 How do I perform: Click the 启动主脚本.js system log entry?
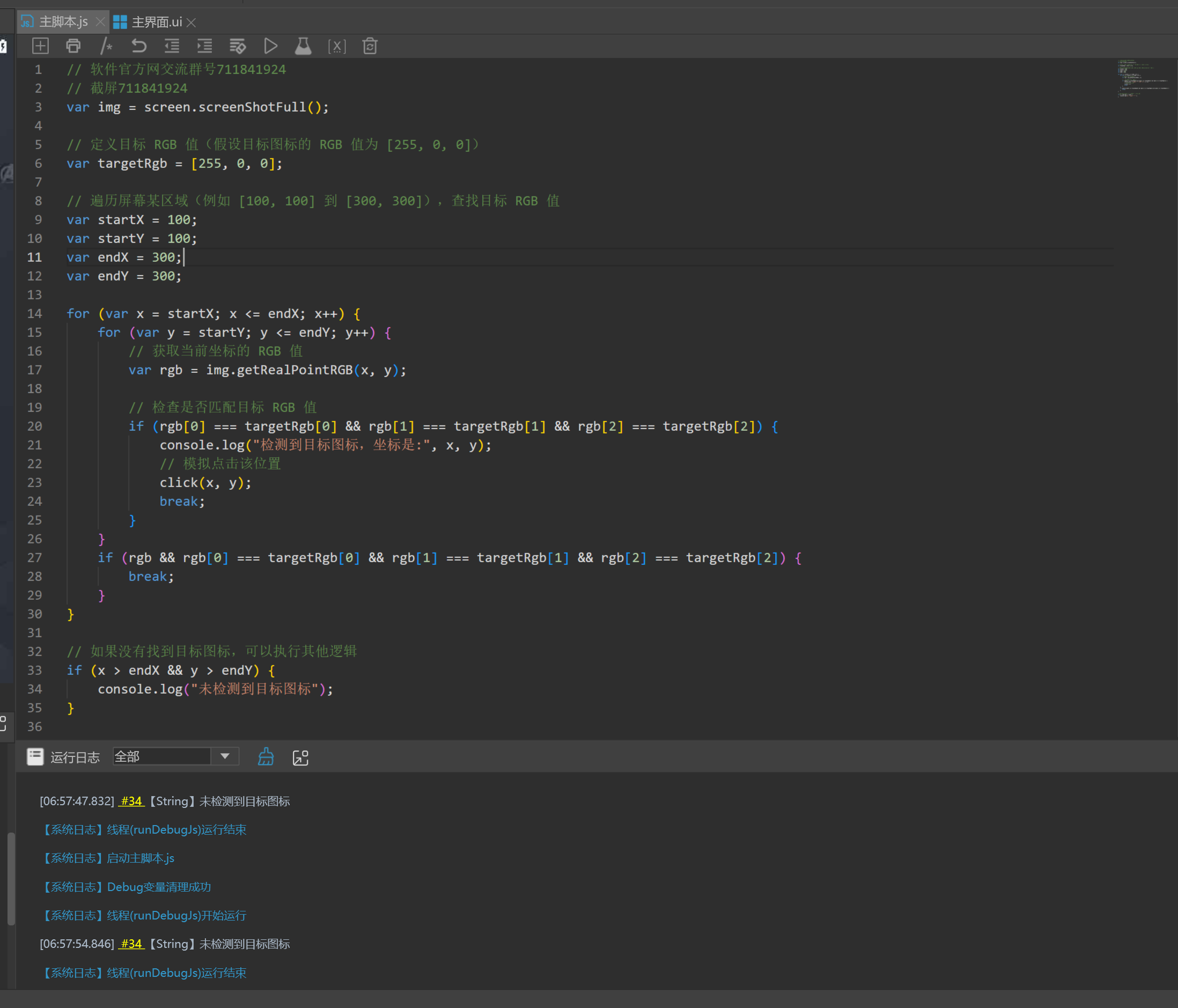click(107, 858)
